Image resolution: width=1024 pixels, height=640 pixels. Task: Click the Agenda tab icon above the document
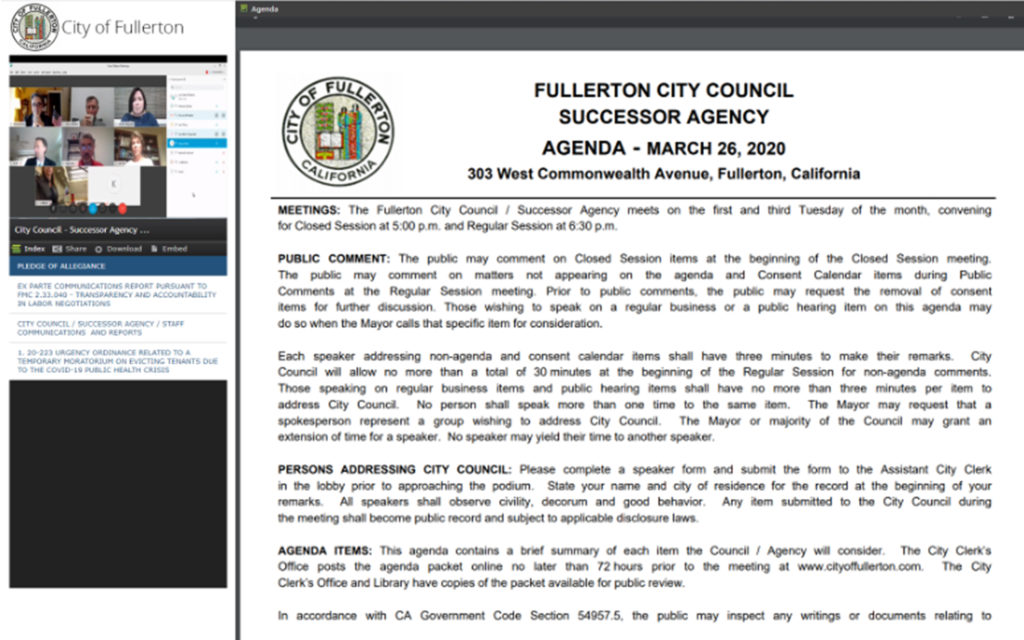[x=244, y=8]
